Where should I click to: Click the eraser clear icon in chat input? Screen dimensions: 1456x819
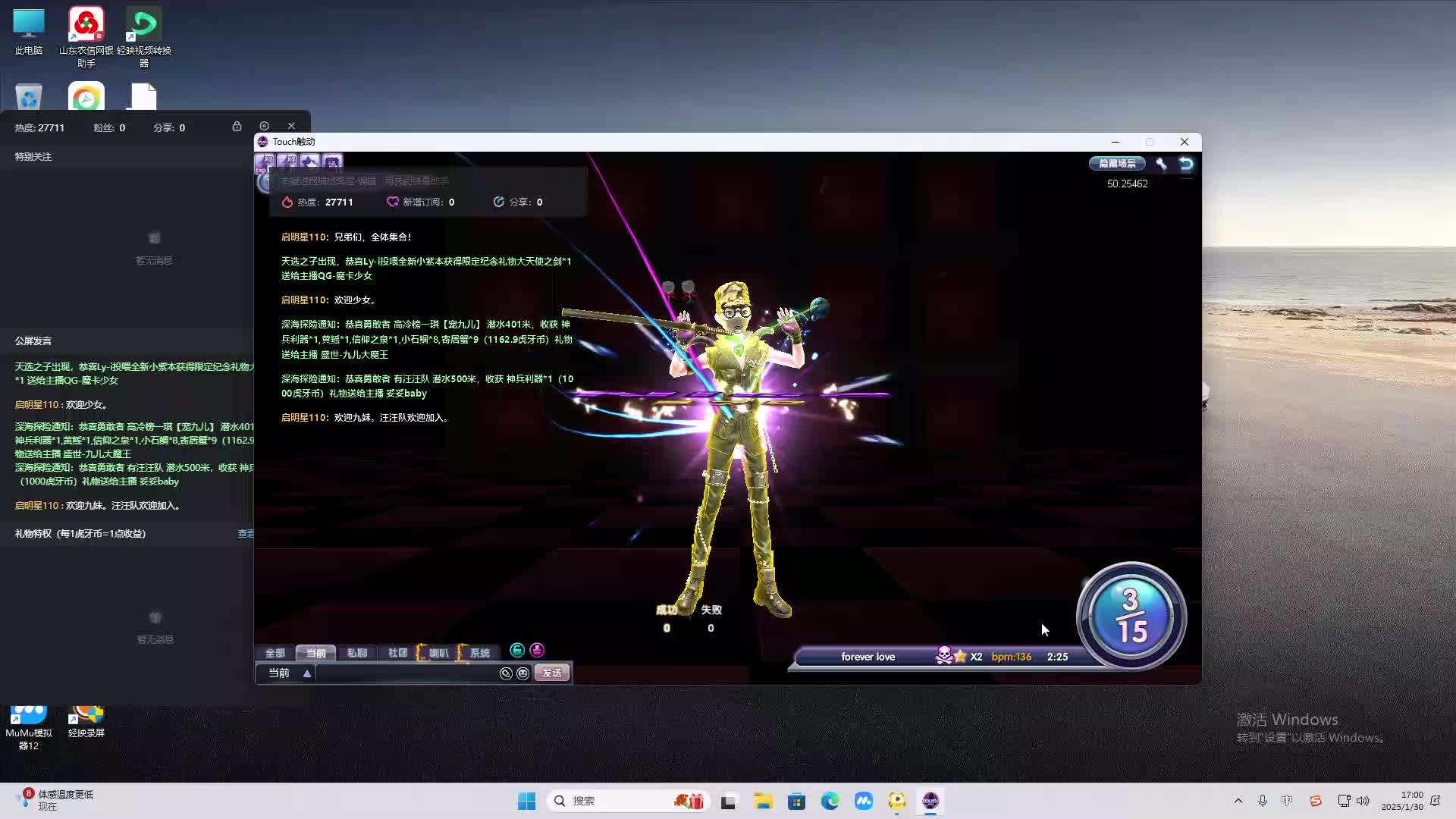click(x=506, y=673)
